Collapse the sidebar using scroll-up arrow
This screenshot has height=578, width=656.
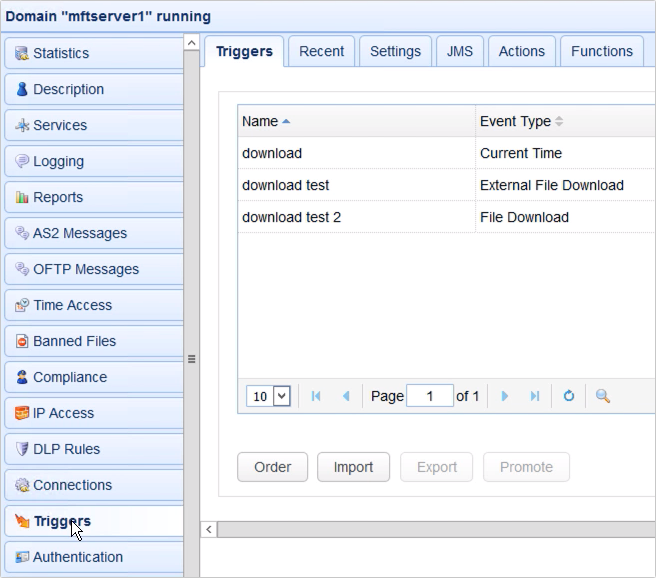(191, 43)
